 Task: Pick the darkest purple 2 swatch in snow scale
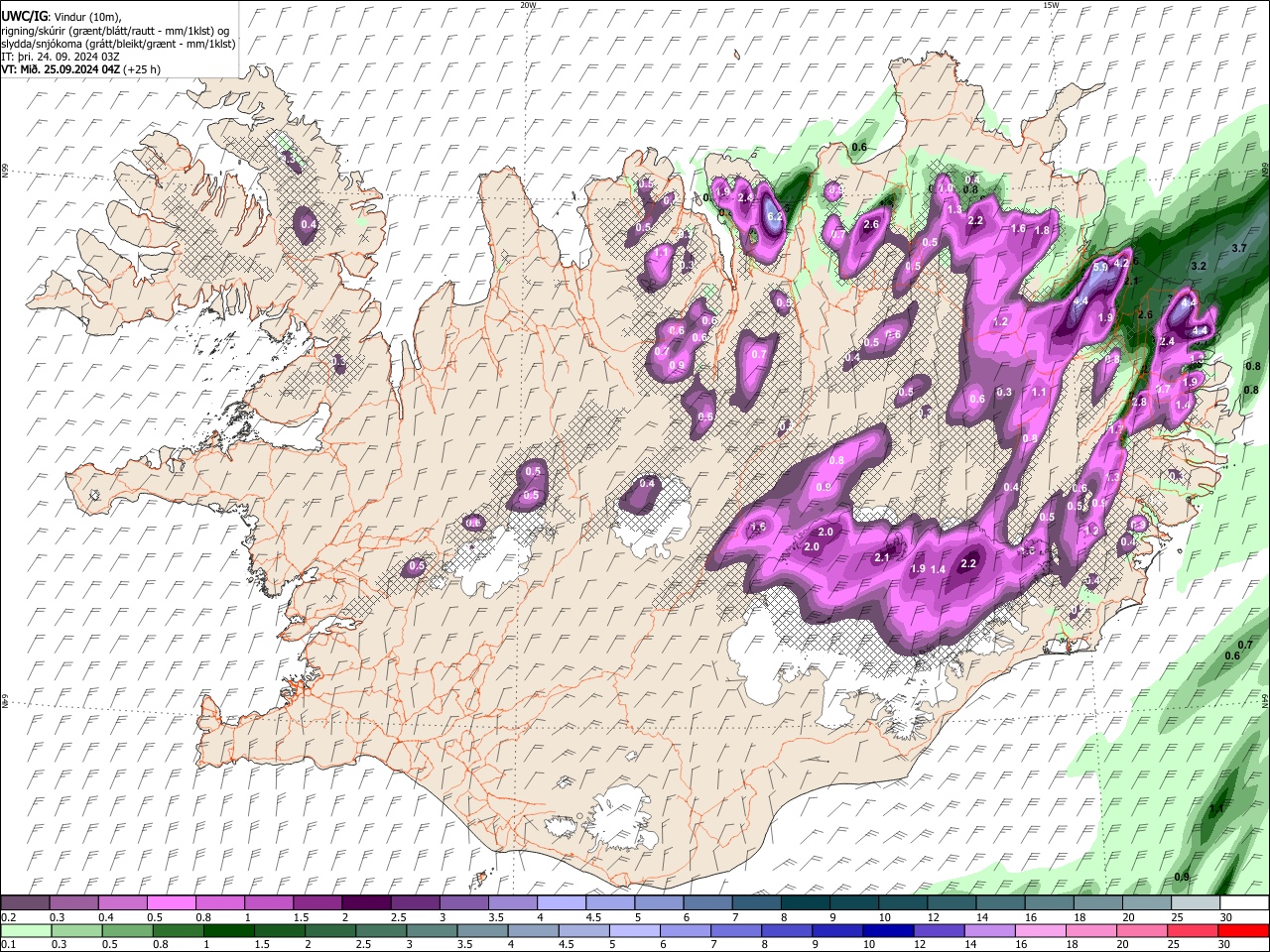click(366, 902)
